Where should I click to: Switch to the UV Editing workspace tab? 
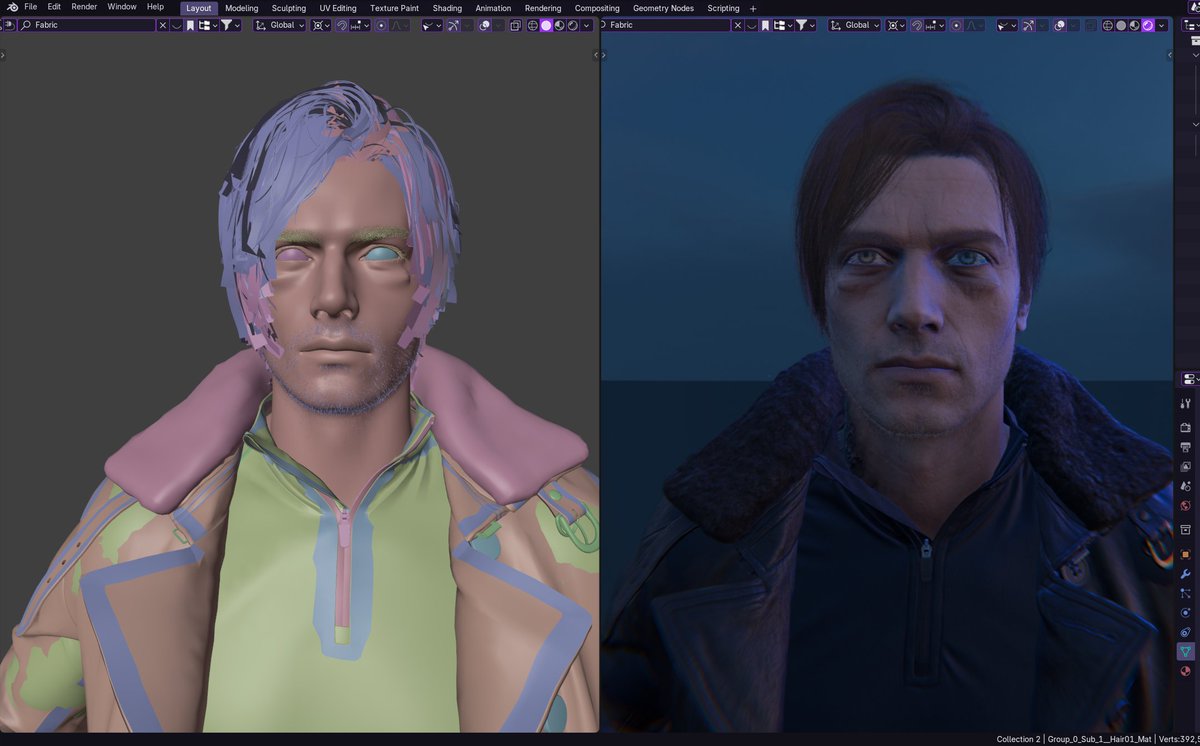338,8
